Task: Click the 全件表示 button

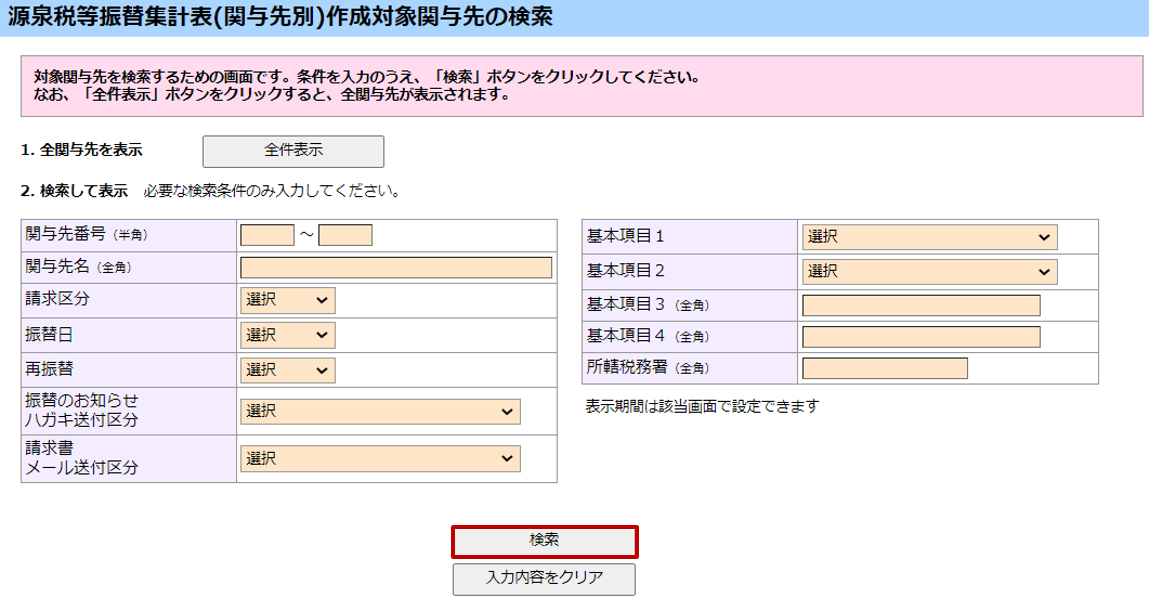Action: click(293, 151)
